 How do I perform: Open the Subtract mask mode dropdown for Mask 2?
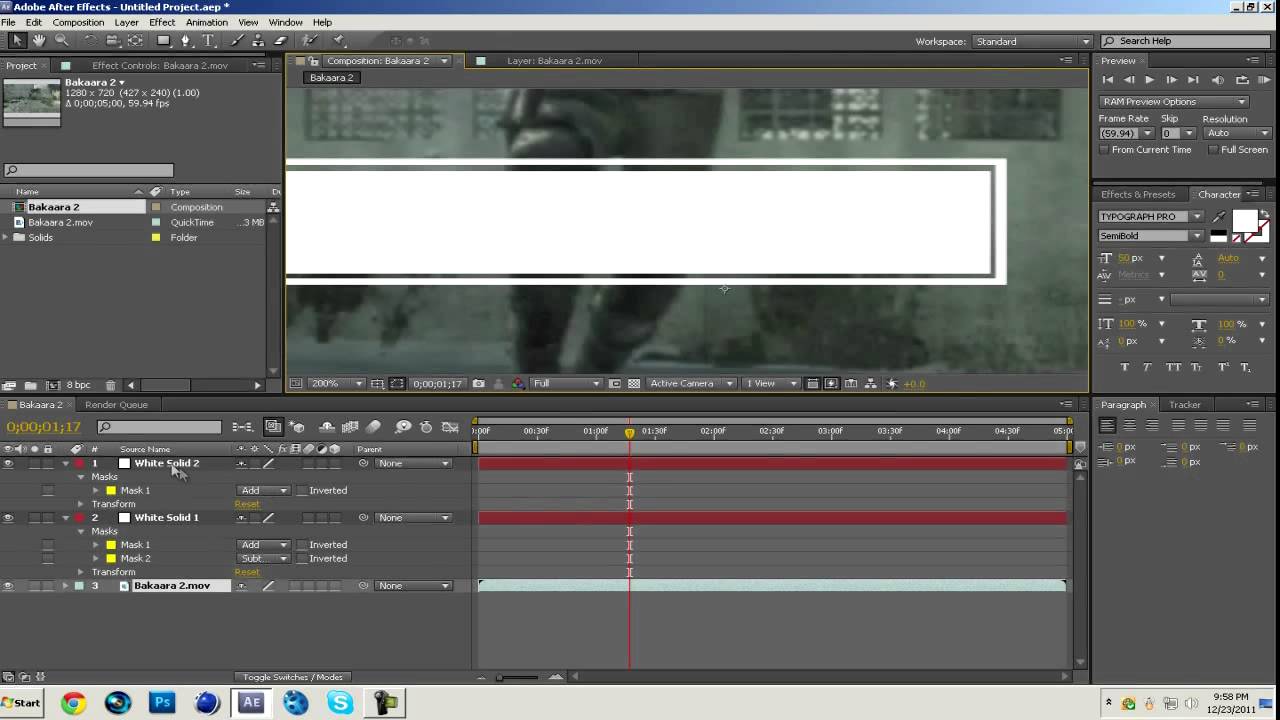pos(264,559)
